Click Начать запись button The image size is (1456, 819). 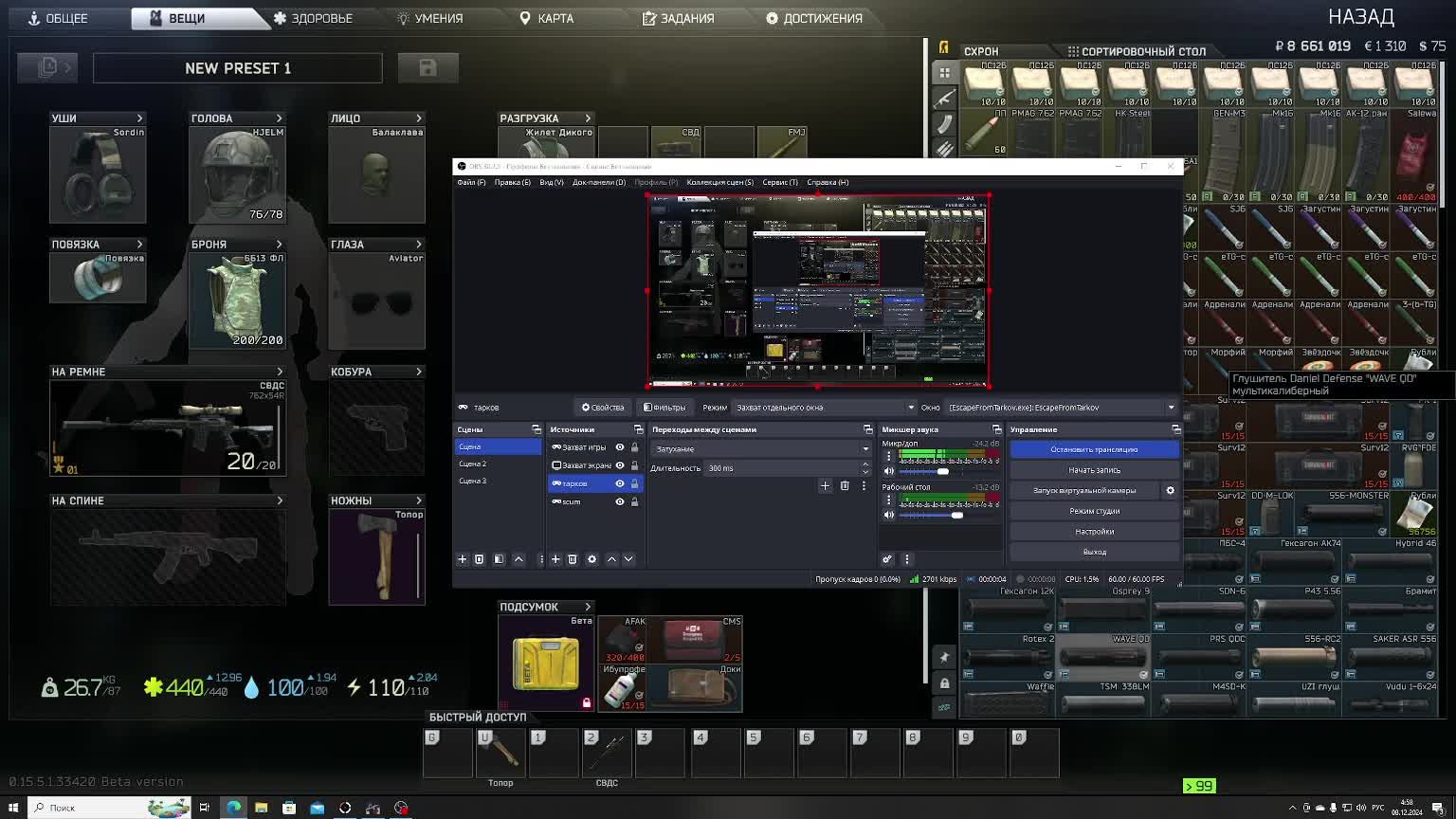point(1094,470)
